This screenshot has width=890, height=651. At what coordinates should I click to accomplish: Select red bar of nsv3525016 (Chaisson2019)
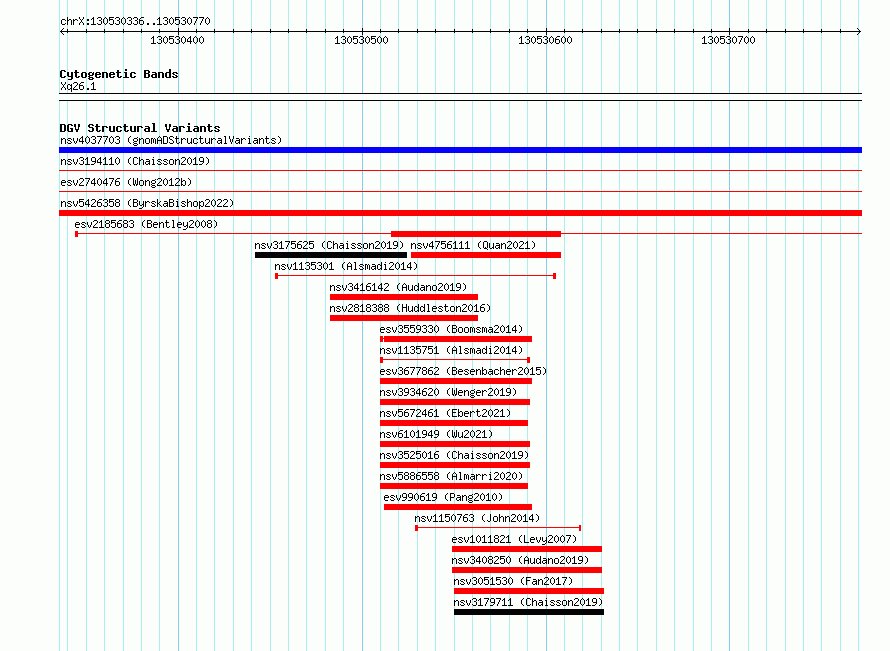coord(455,465)
